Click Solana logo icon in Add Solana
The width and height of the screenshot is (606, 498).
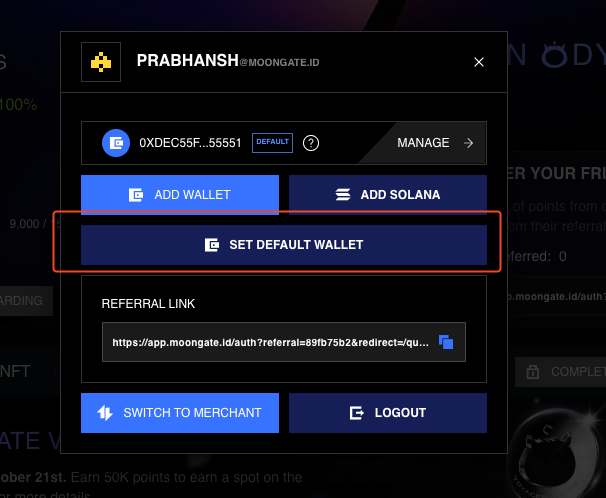click(x=343, y=194)
